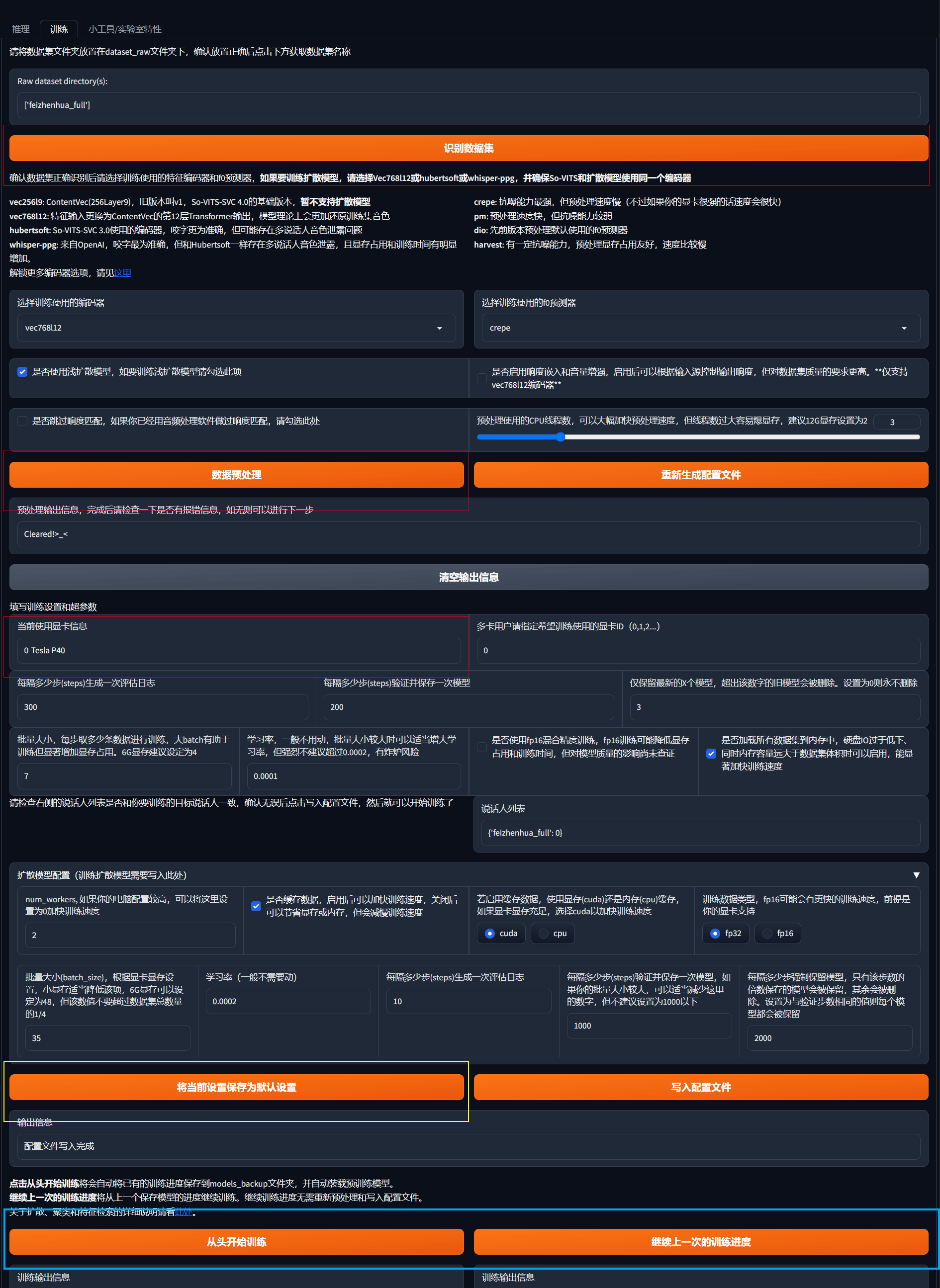Check the skip loudness matching option
Screen dimensions: 940x1288
click(x=23, y=422)
